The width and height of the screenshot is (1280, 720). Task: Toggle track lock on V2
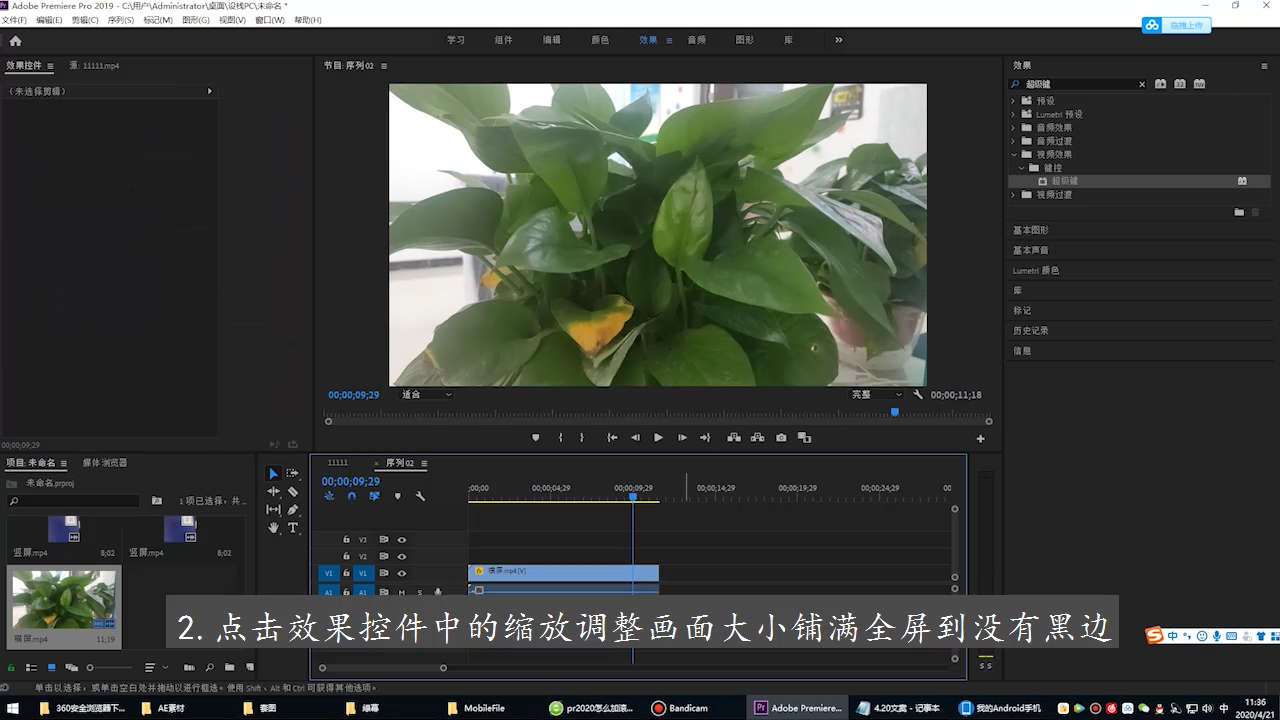tap(346, 556)
